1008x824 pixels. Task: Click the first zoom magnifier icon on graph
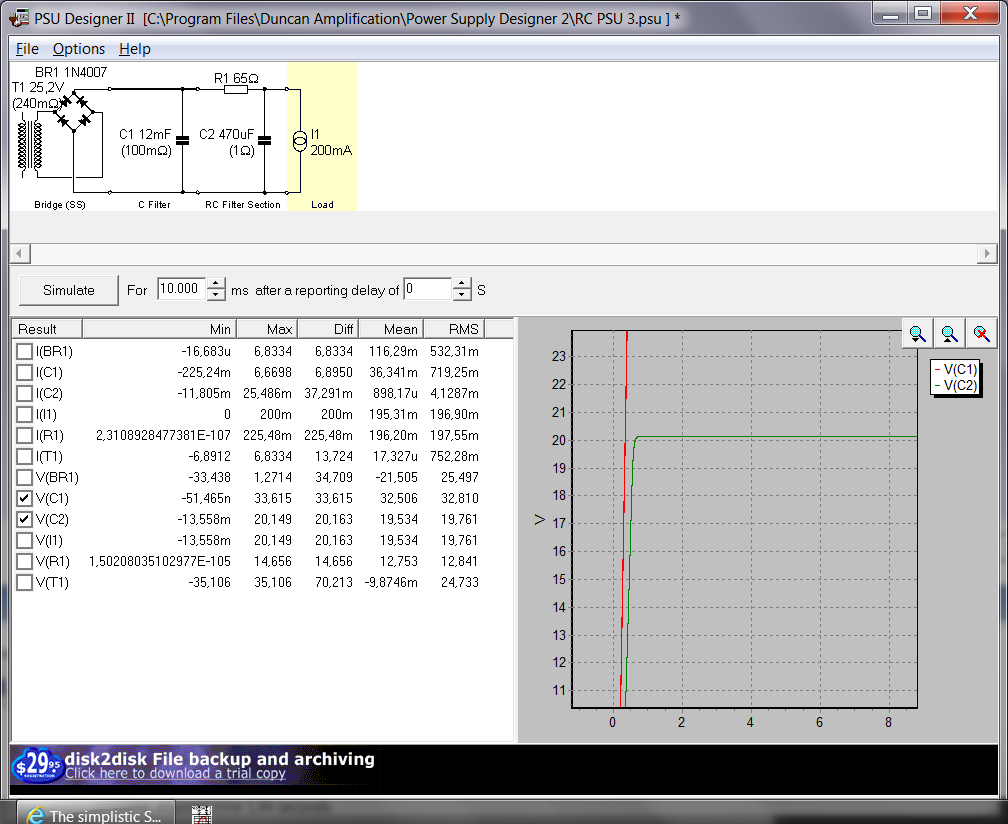917,334
